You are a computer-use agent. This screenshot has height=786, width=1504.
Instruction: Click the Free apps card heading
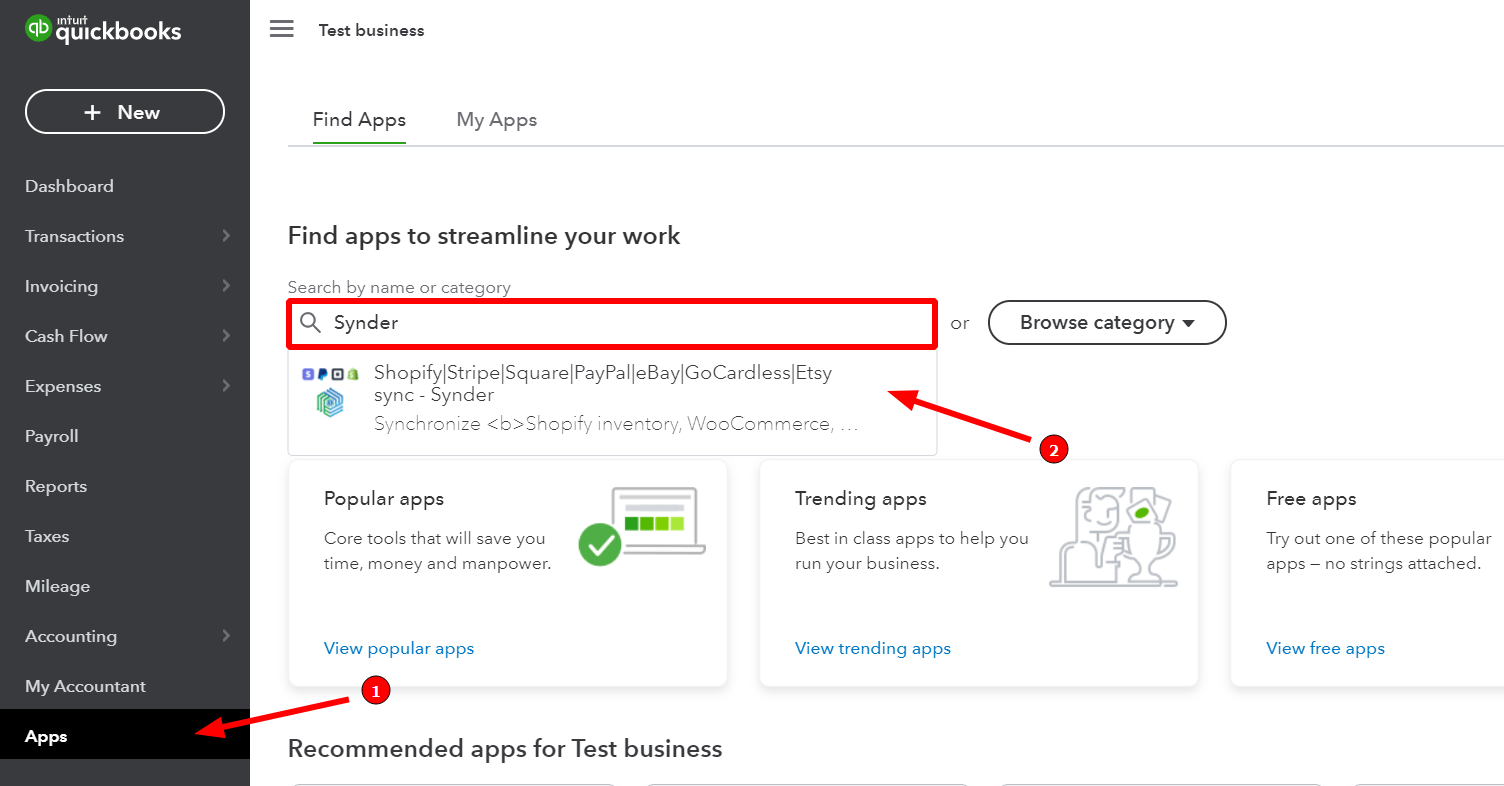click(x=1311, y=498)
